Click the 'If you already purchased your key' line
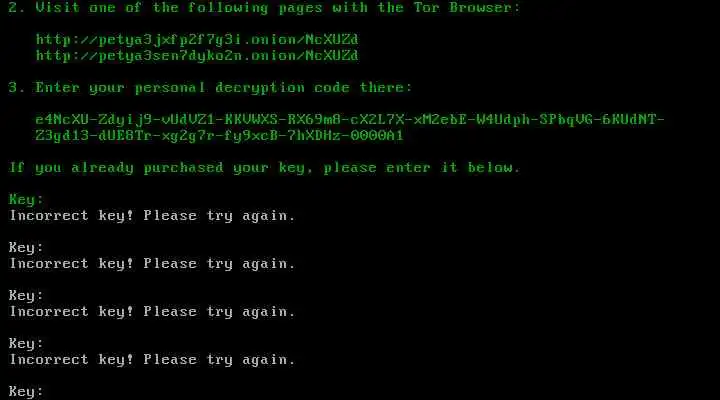 tap(161, 168)
